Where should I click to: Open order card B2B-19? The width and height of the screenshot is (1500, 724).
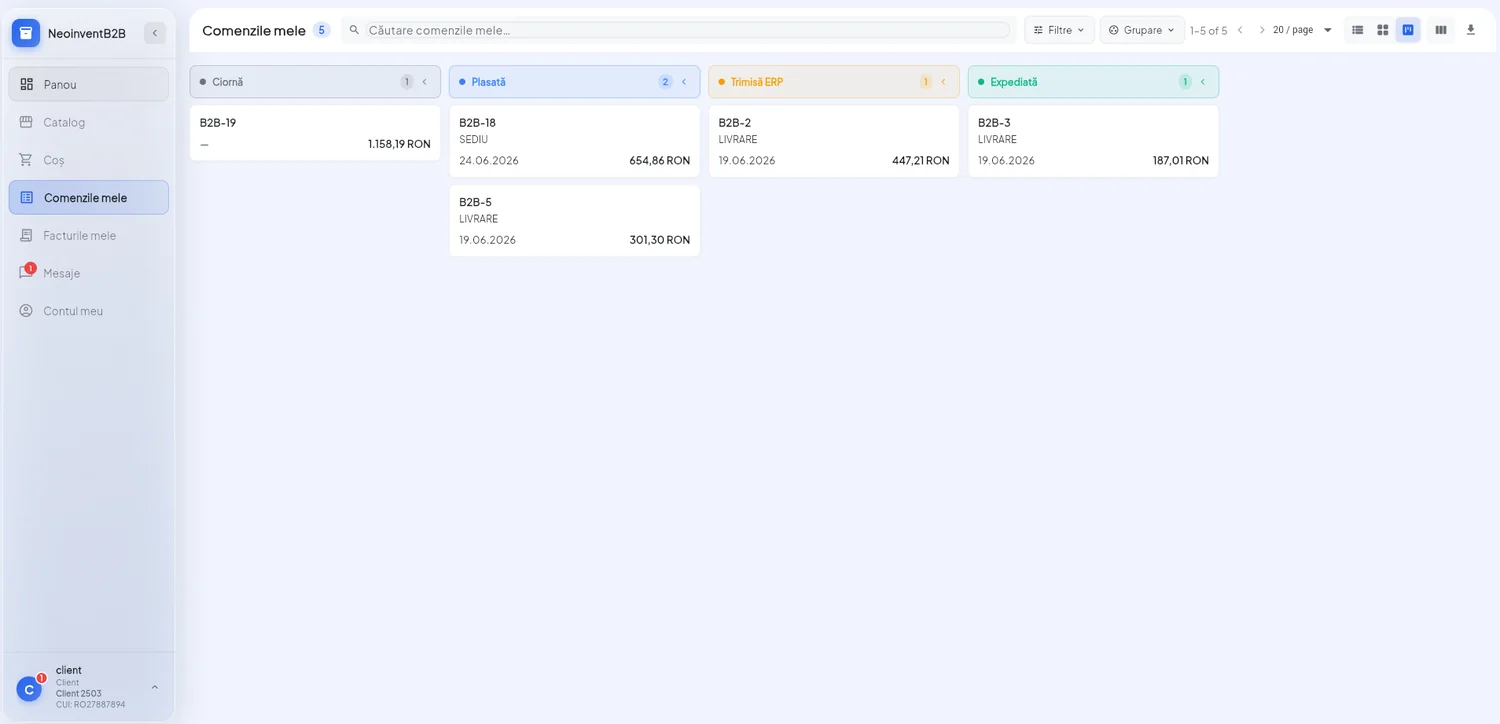tap(315, 133)
